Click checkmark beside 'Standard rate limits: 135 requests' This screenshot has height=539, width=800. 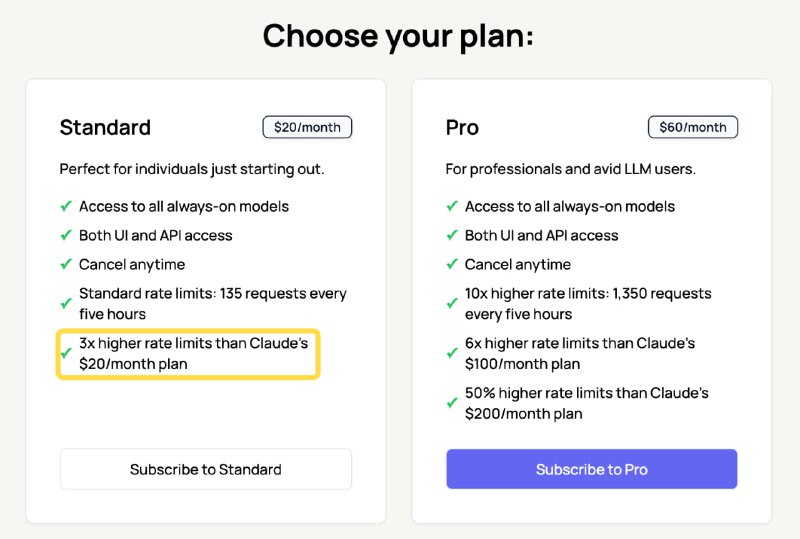[66, 303]
